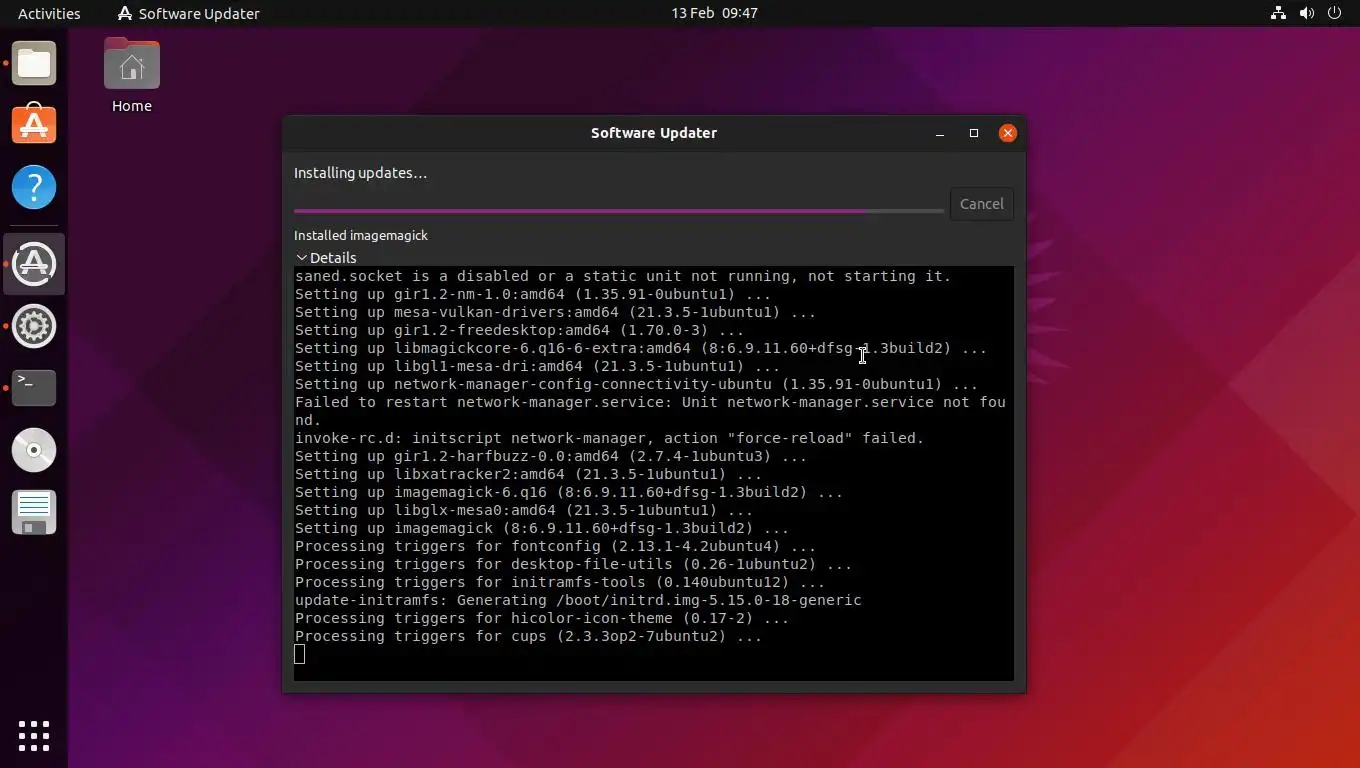Viewport: 1360px width, 768px height.
Task: Click 'Processing triggers for desktop-file-utils' line
Action: [x=573, y=564]
